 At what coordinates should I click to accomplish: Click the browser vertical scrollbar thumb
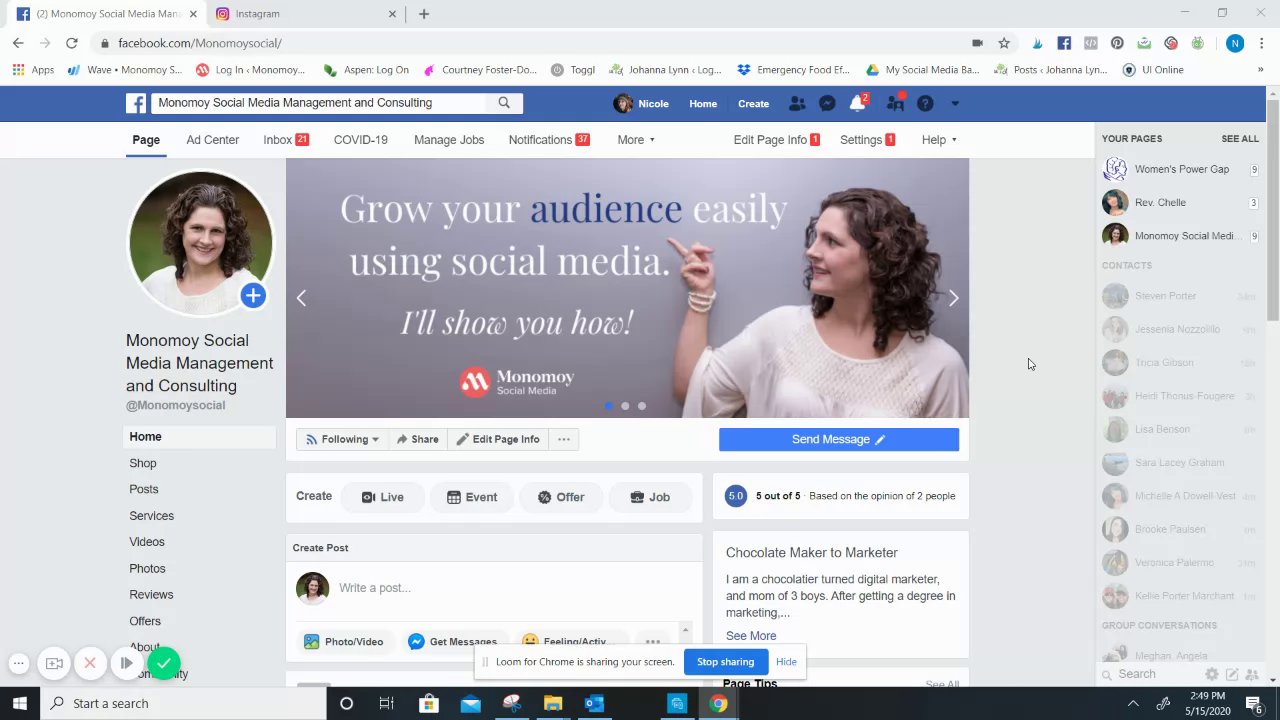tap(1273, 210)
